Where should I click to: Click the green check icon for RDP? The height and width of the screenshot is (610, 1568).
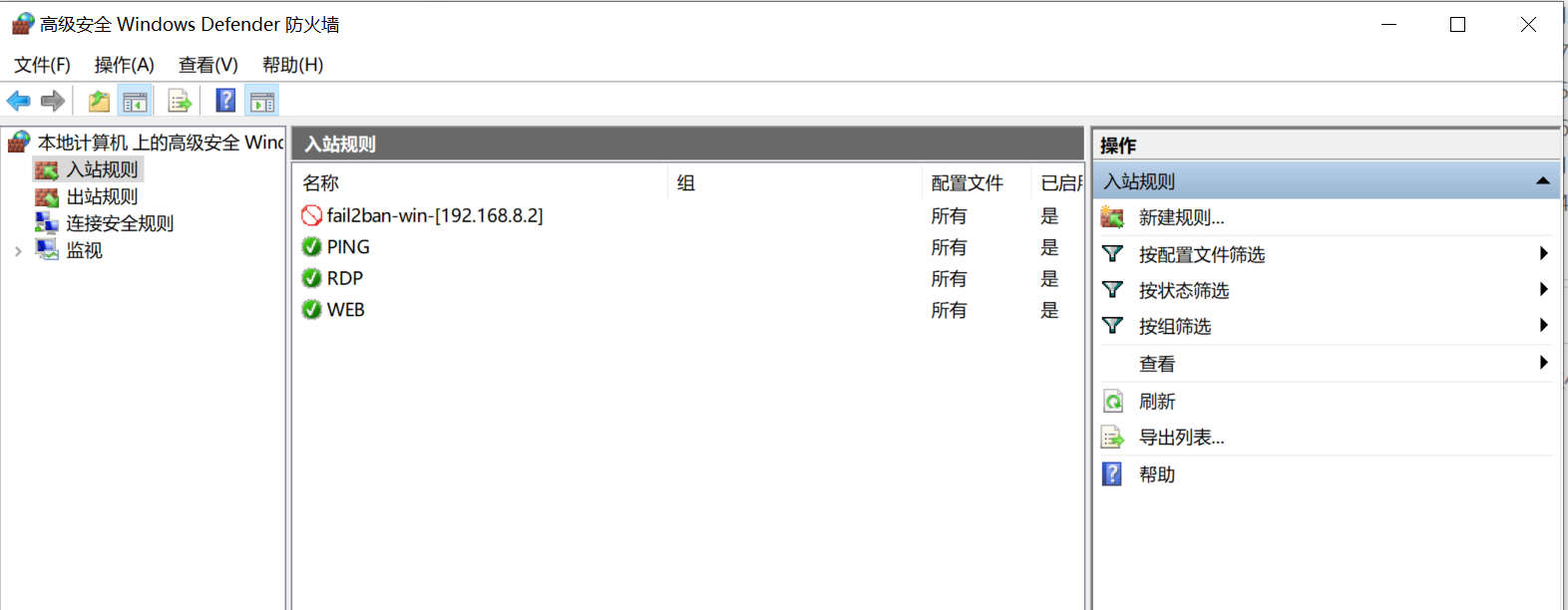point(312,278)
